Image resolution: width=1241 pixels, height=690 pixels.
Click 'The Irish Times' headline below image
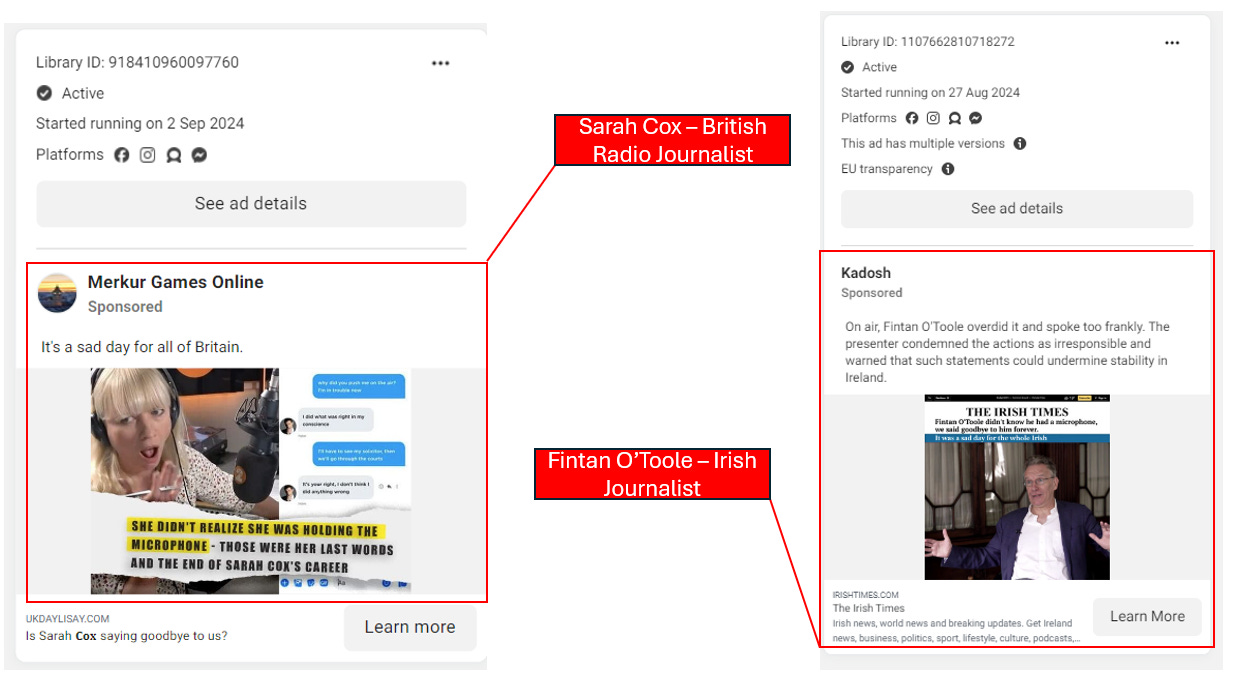(x=869, y=608)
